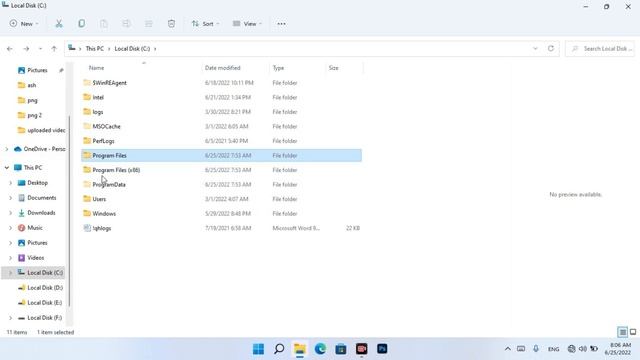
Task: Click the Paste icon in toolbar
Action: (x=104, y=24)
